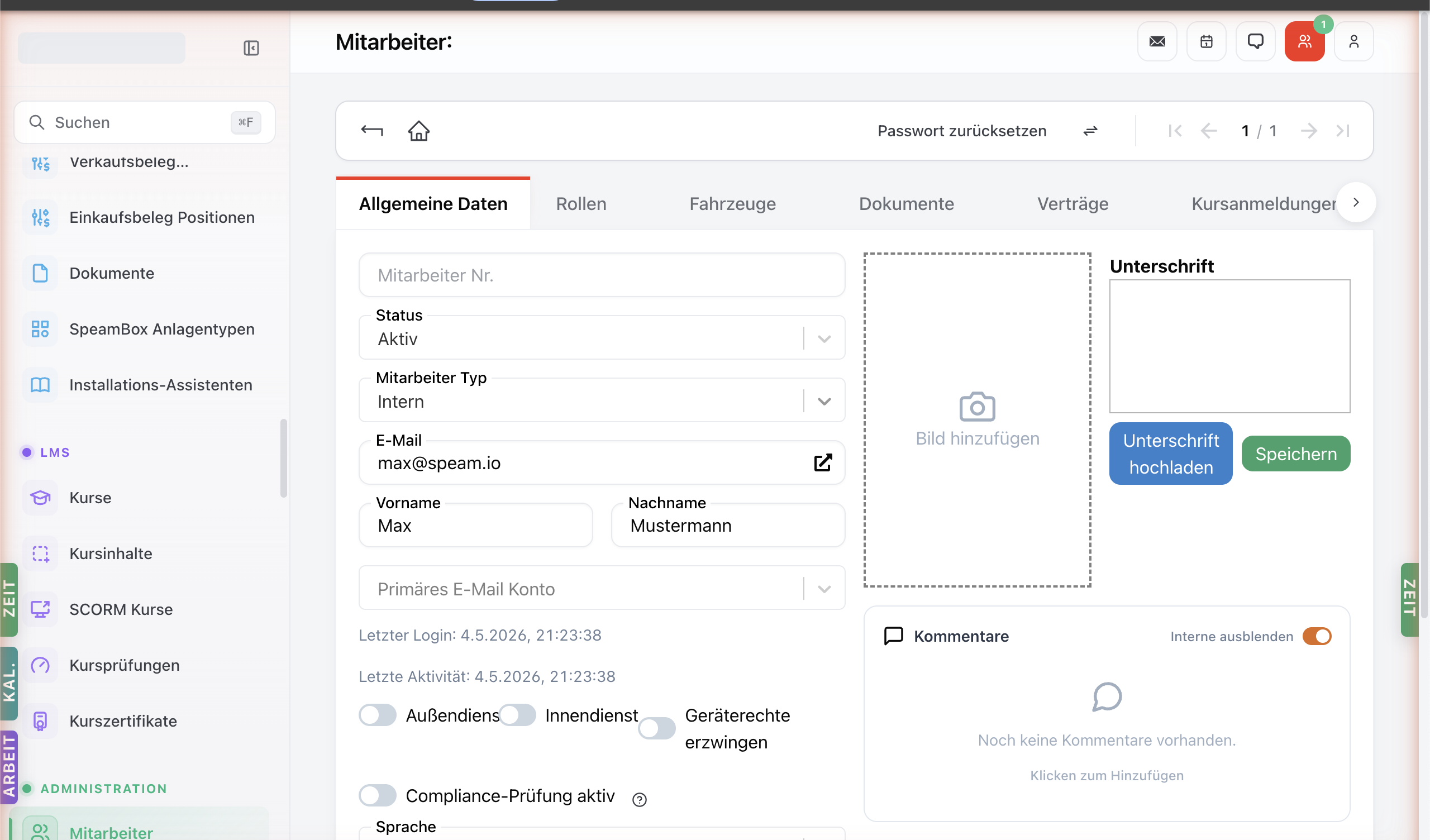Image resolution: width=1430 pixels, height=840 pixels.
Task: Open Compliance-Prüfung help icon
Action: tap(639, 799)
